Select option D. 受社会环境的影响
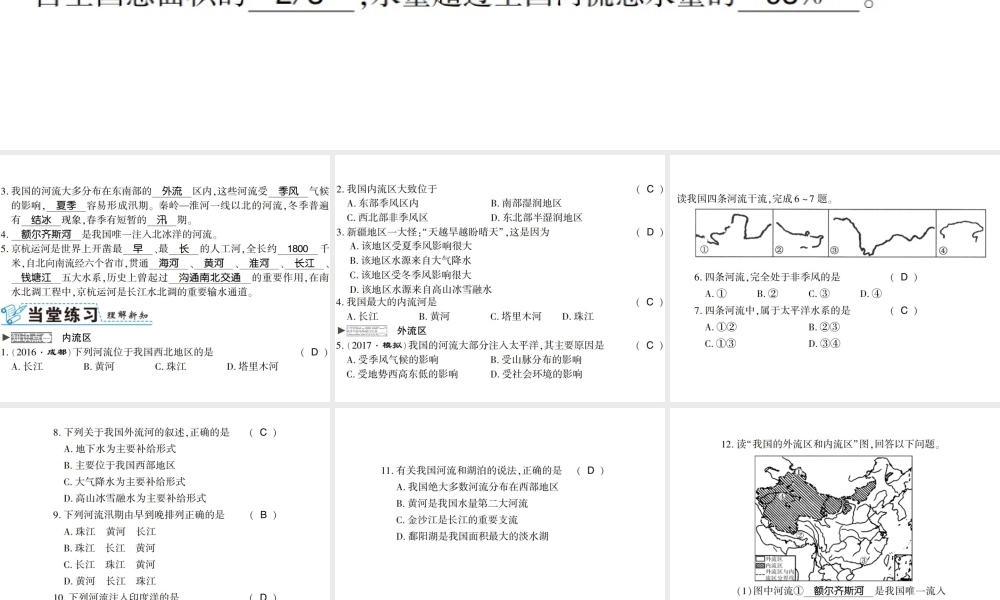 pos(536,374)
